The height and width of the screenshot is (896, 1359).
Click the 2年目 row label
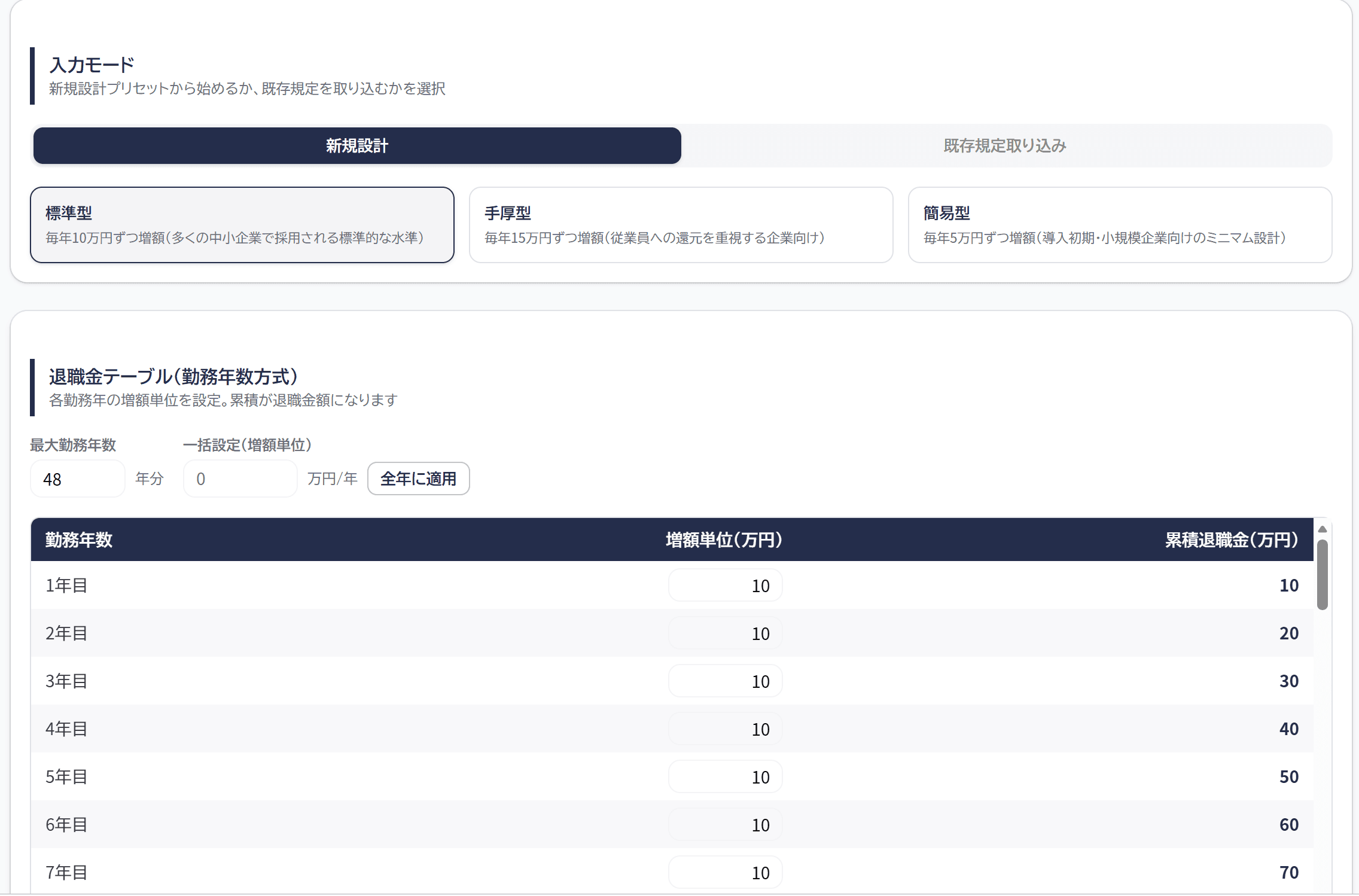(x=66, y=633)
